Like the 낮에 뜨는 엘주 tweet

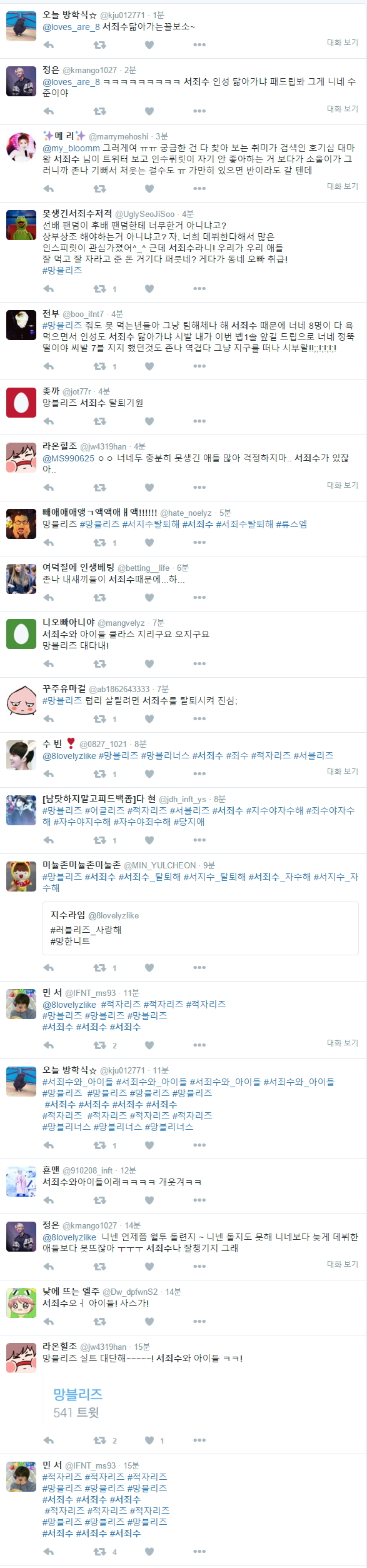pyautogui.click(x=149, y=1321)
